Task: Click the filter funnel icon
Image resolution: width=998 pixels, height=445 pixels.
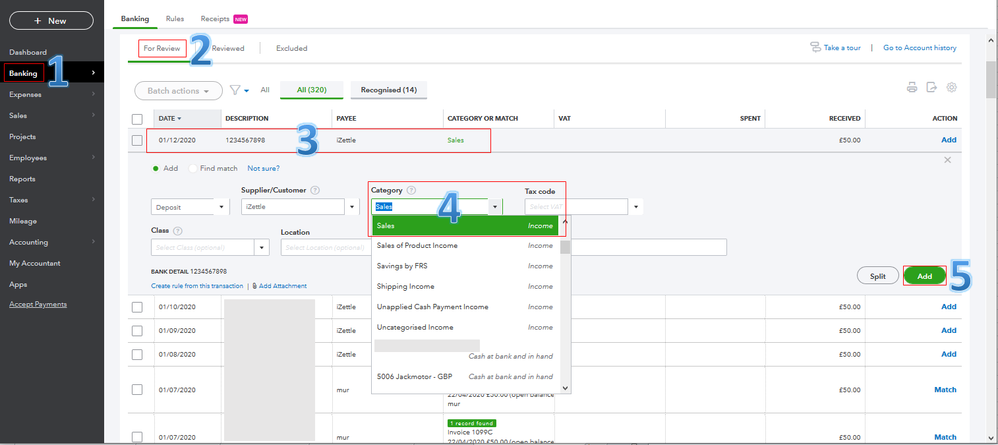Action: [x=235, y=90]
